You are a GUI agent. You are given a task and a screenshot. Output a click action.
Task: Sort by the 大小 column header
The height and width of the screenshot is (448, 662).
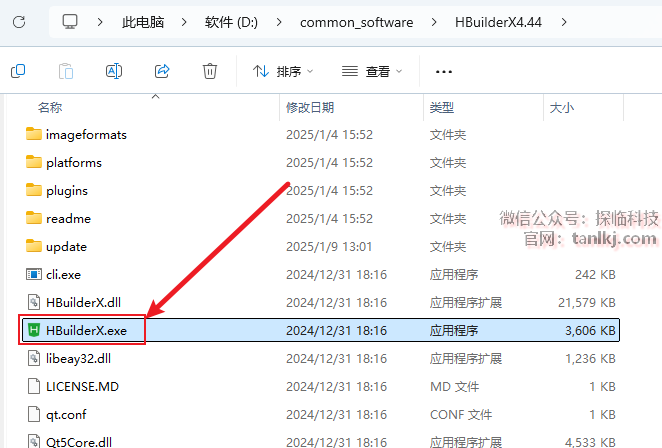click(562, 108)
